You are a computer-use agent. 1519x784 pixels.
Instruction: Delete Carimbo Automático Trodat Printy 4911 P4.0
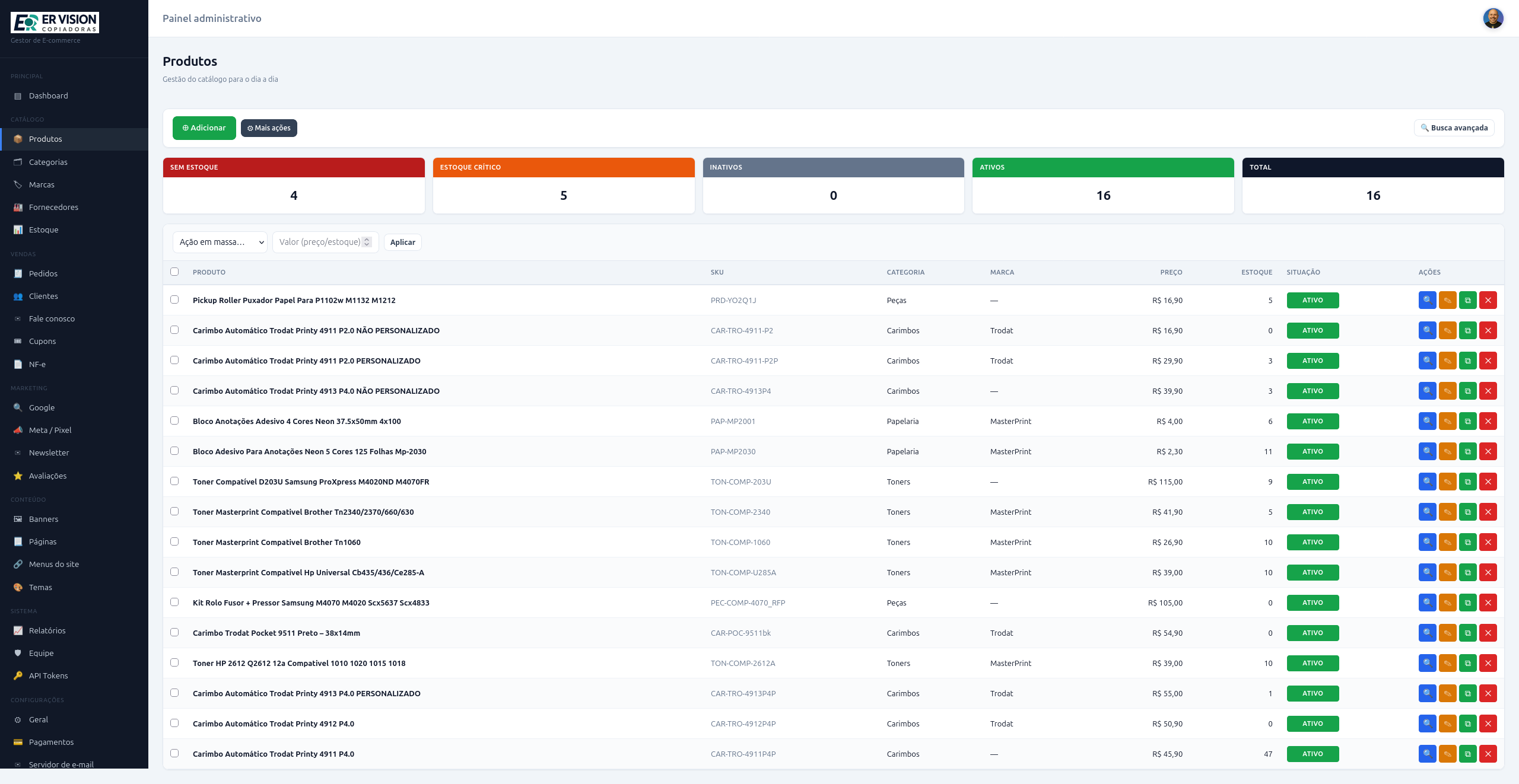point(1488,754)
